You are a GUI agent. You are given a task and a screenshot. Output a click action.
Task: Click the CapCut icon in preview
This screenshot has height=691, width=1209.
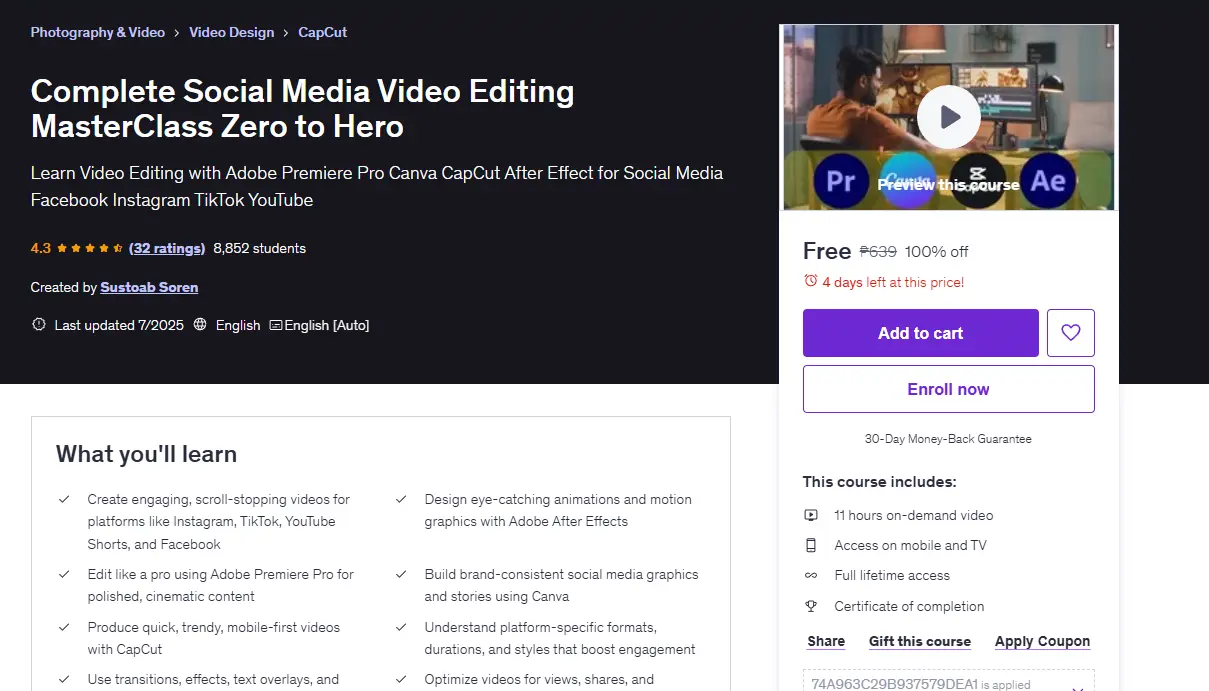pyautogui.click(x=978, y=180)
